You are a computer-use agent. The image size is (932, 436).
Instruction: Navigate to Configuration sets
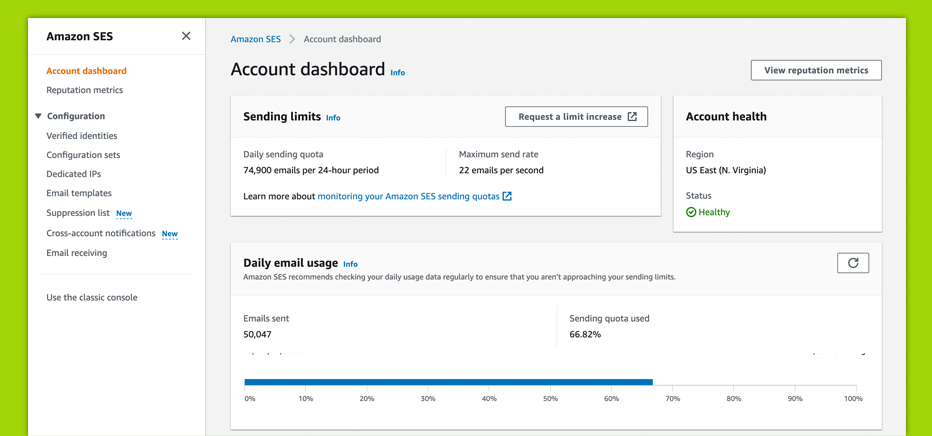tap(83, 155)
